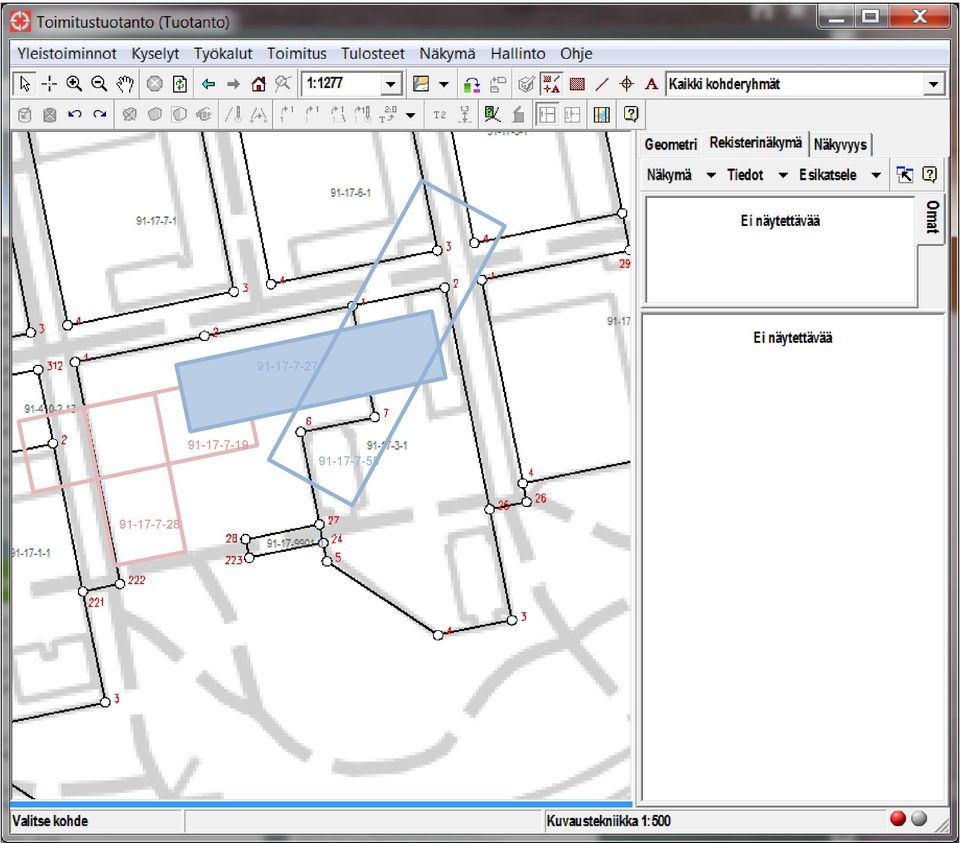The width and height of the screenshot is (960, 843).
Task: Open the Kyselyt menu
Action: 155,54
